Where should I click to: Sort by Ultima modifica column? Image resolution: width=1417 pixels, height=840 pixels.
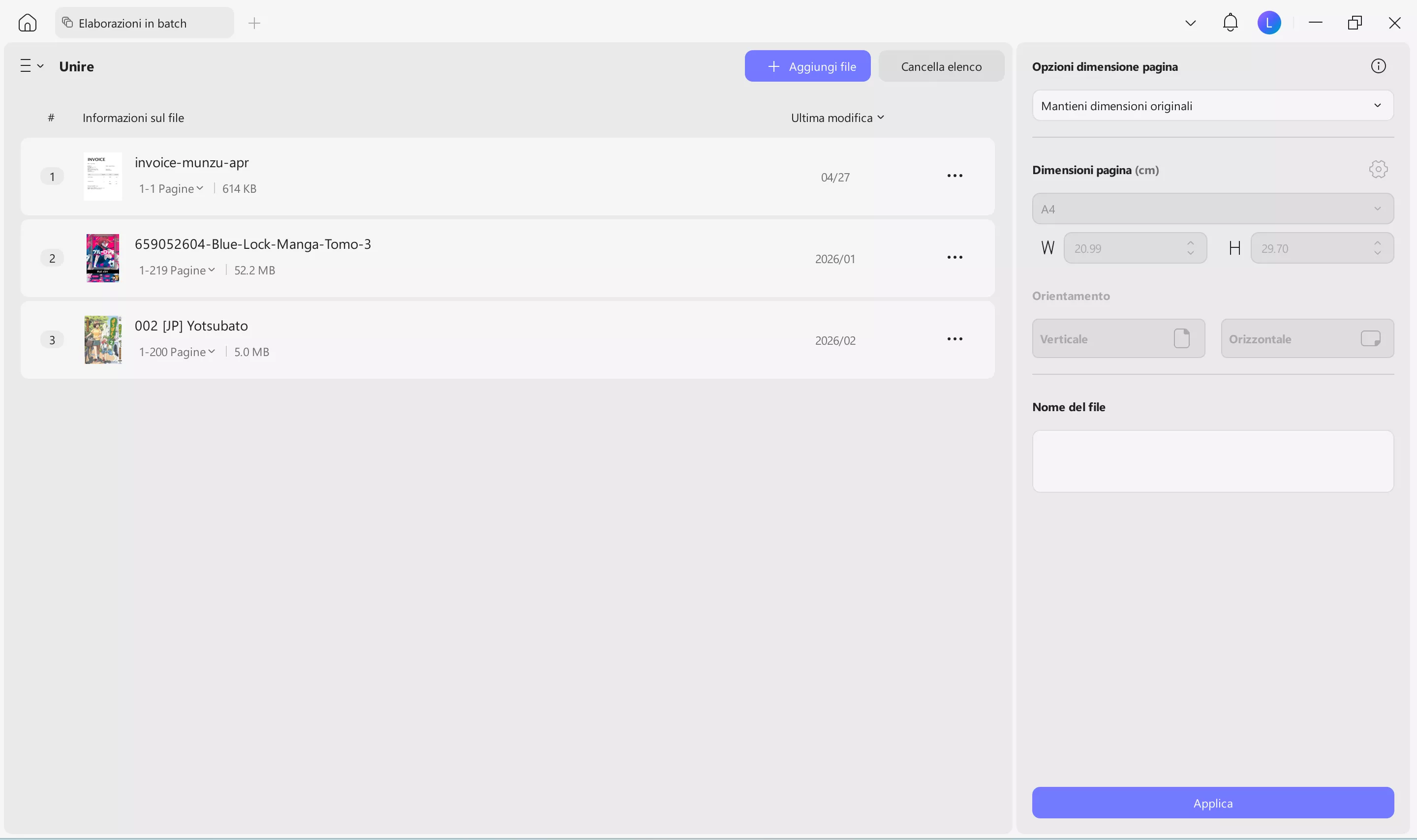837,118
